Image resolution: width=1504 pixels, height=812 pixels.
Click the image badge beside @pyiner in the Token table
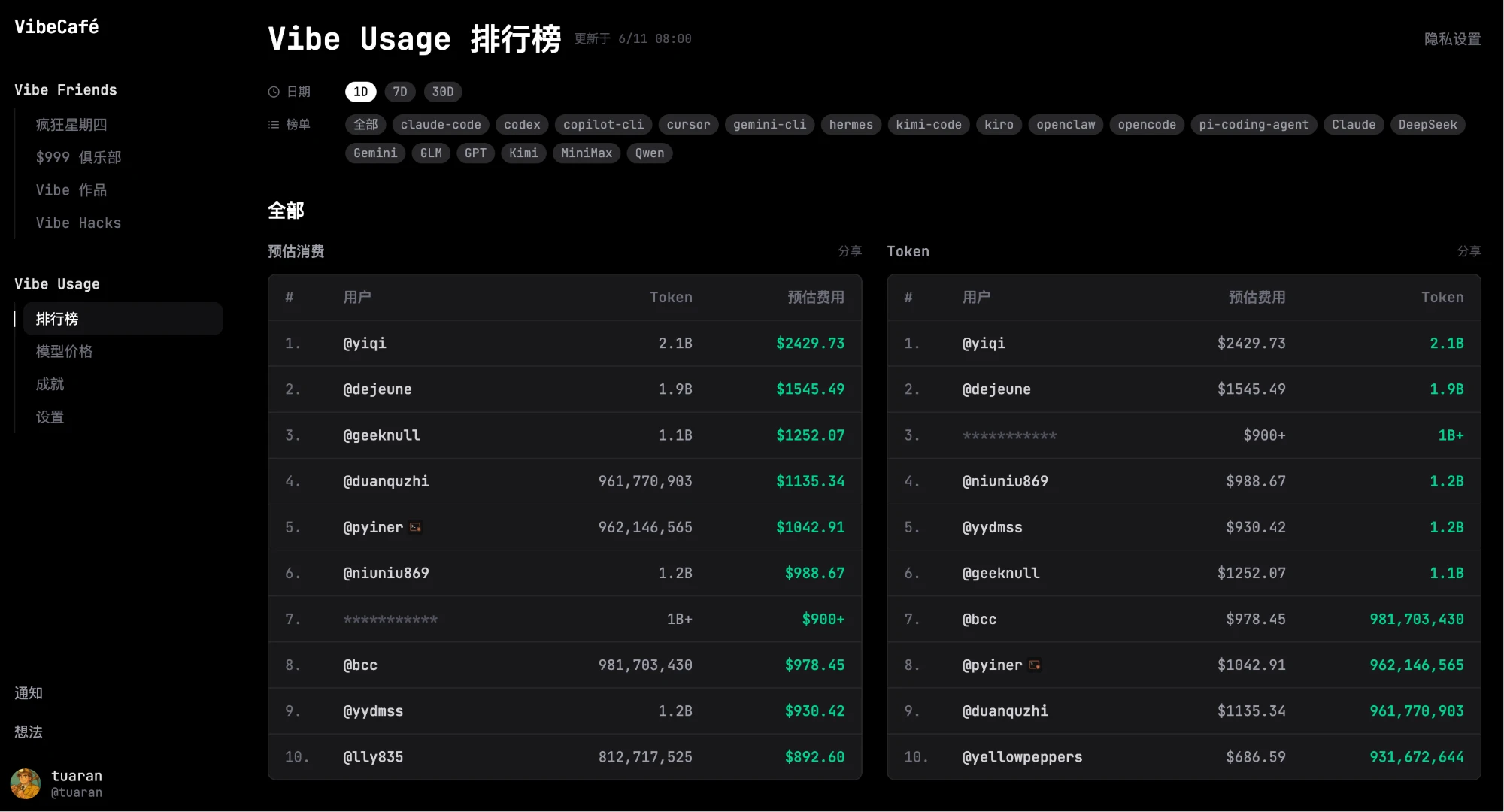point(1035,665)
